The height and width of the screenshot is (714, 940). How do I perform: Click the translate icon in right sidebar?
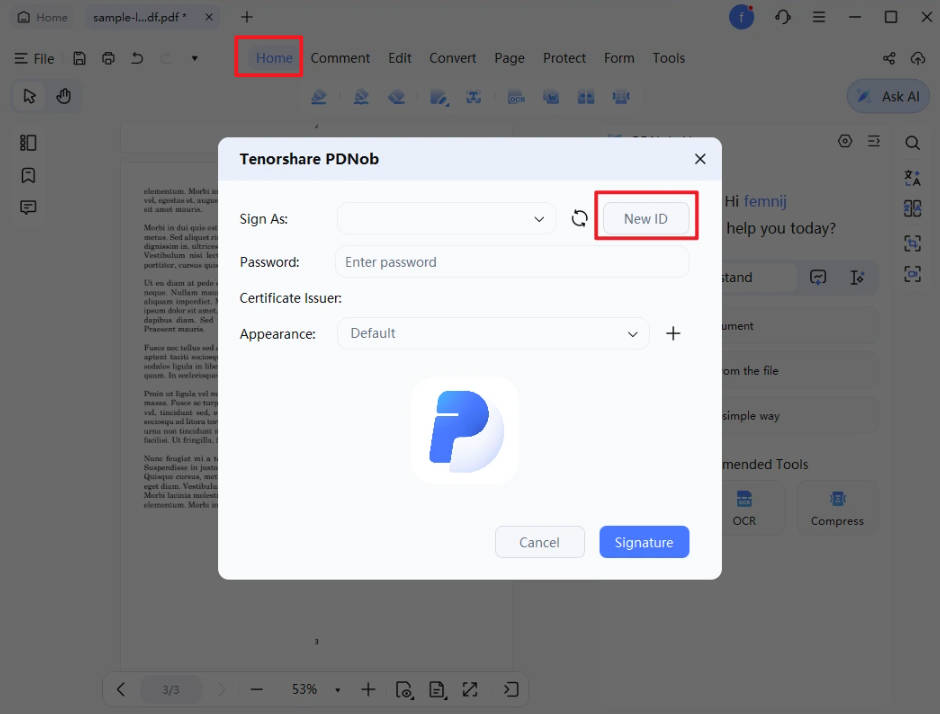coord(912,178)
